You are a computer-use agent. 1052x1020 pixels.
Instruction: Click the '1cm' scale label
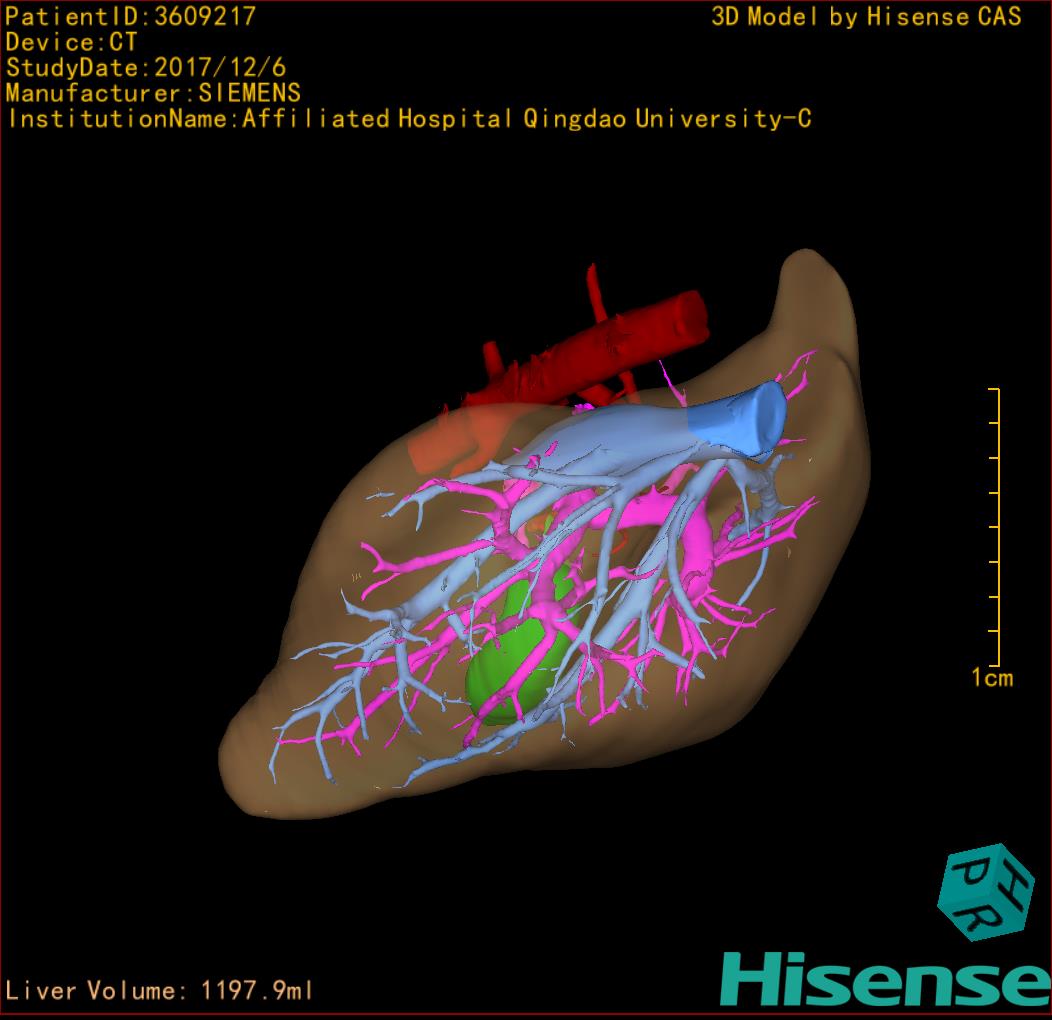tap(992, 678)
